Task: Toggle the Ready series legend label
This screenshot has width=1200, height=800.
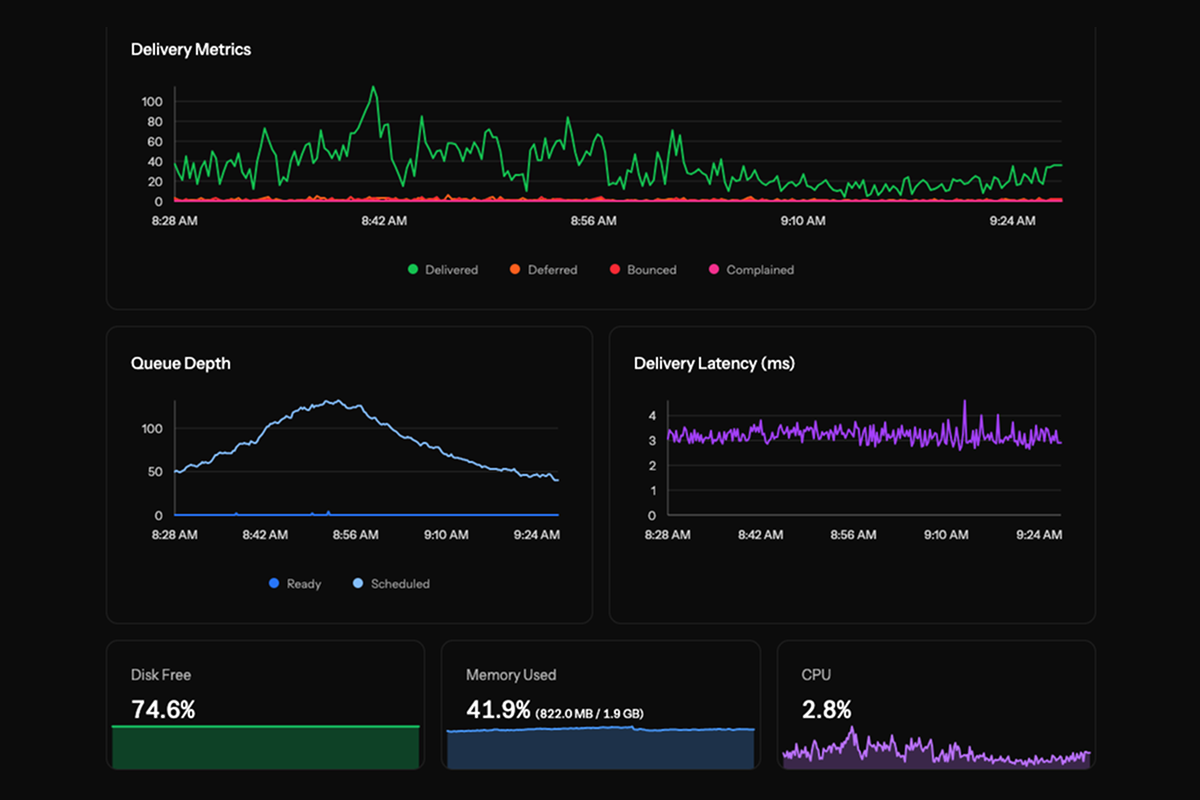Action: click(x=303, y=584)
